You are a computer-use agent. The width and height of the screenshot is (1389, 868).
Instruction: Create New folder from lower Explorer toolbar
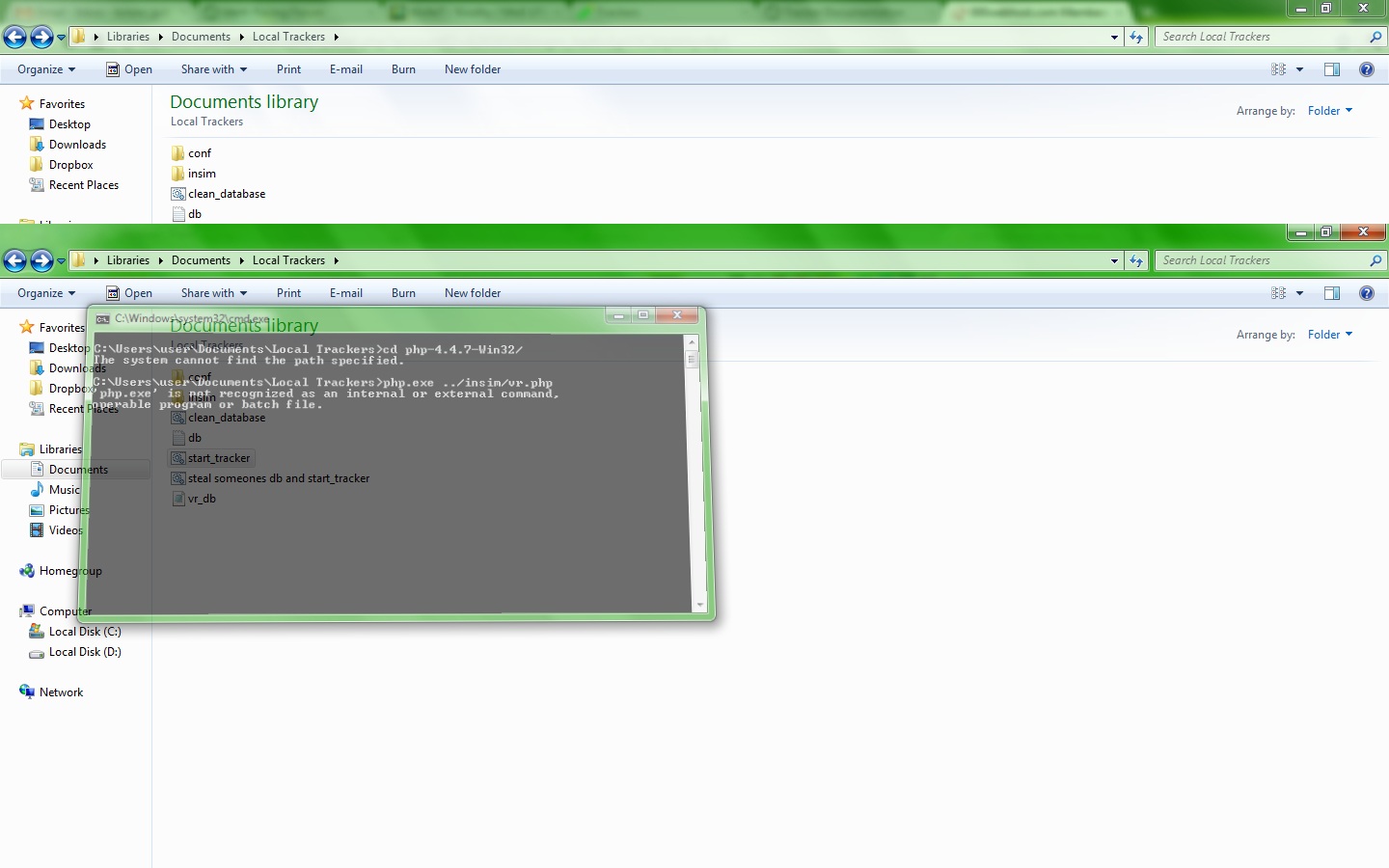pyautogui.click(x=473, y=293)
